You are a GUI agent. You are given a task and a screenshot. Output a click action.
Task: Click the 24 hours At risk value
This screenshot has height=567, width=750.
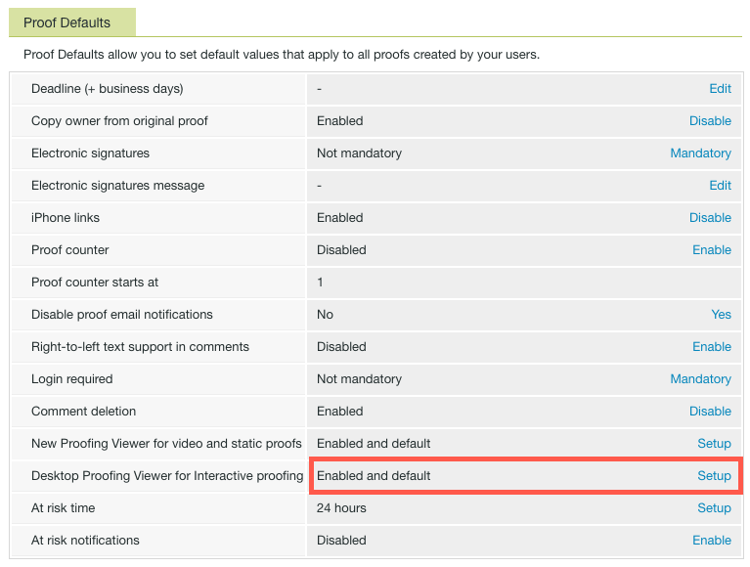pos(341,508)
